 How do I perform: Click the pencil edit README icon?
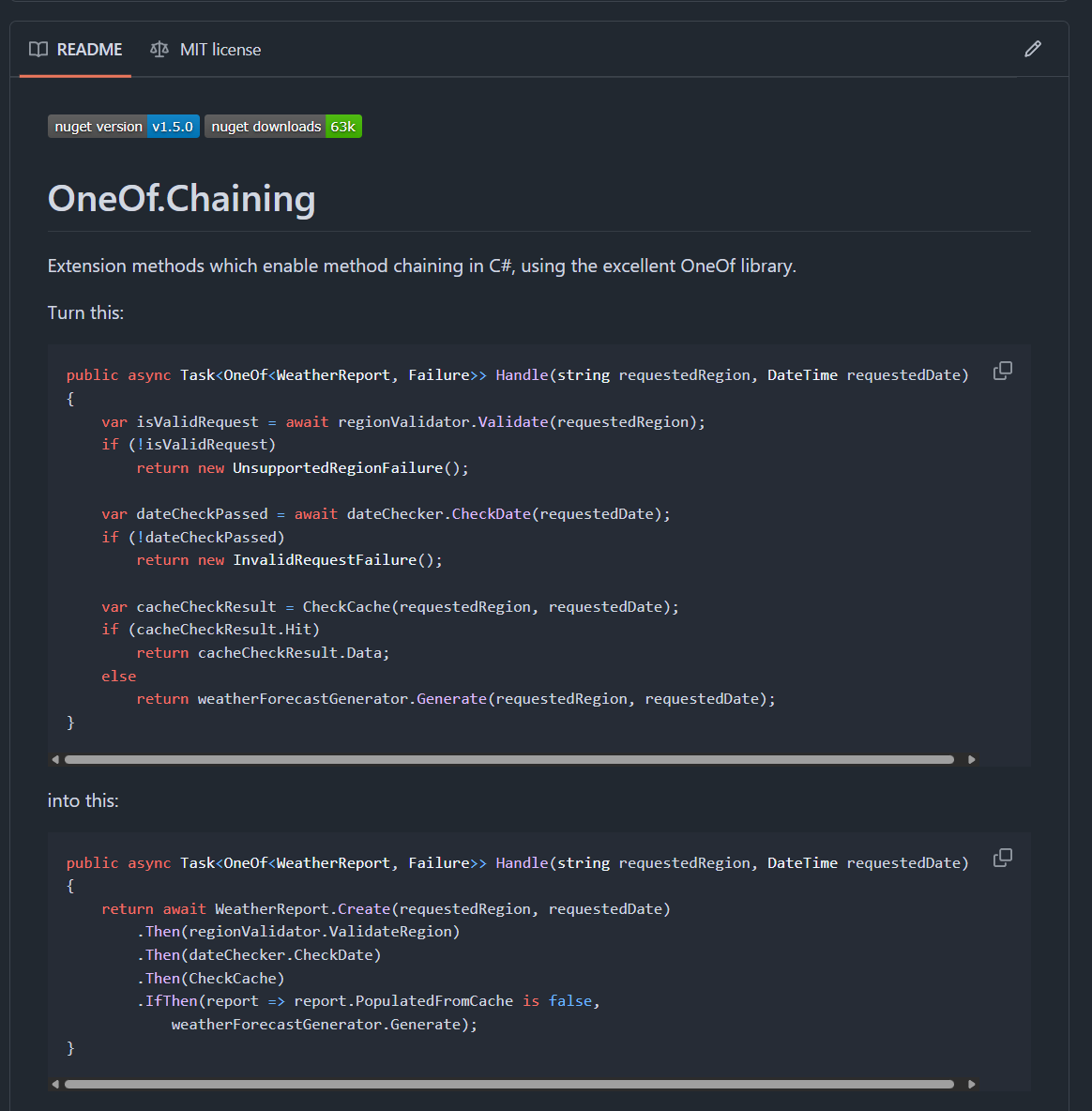pyautogui.click(x=1033, y=49)
